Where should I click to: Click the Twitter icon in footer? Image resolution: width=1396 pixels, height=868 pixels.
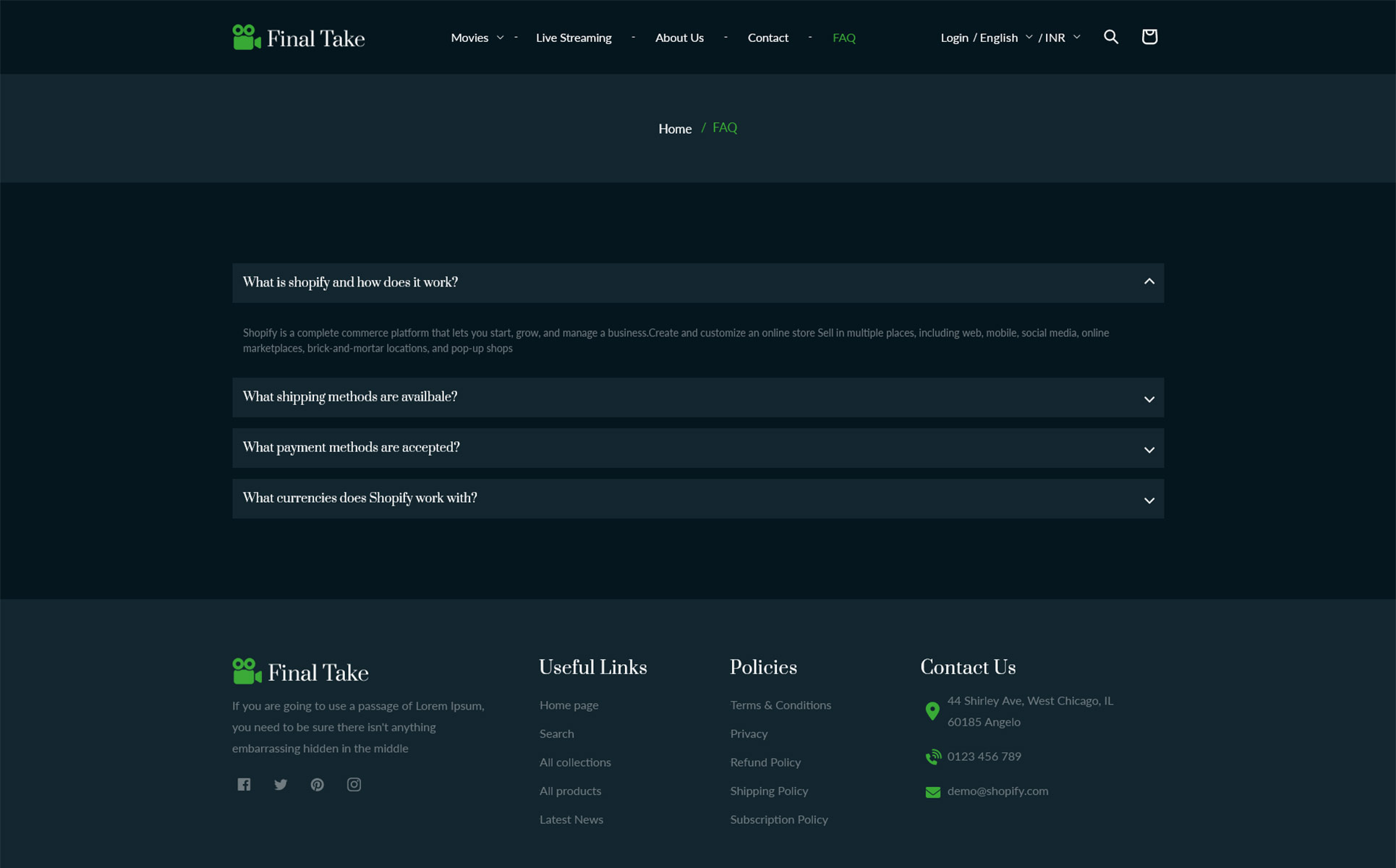tap(281, 784)
